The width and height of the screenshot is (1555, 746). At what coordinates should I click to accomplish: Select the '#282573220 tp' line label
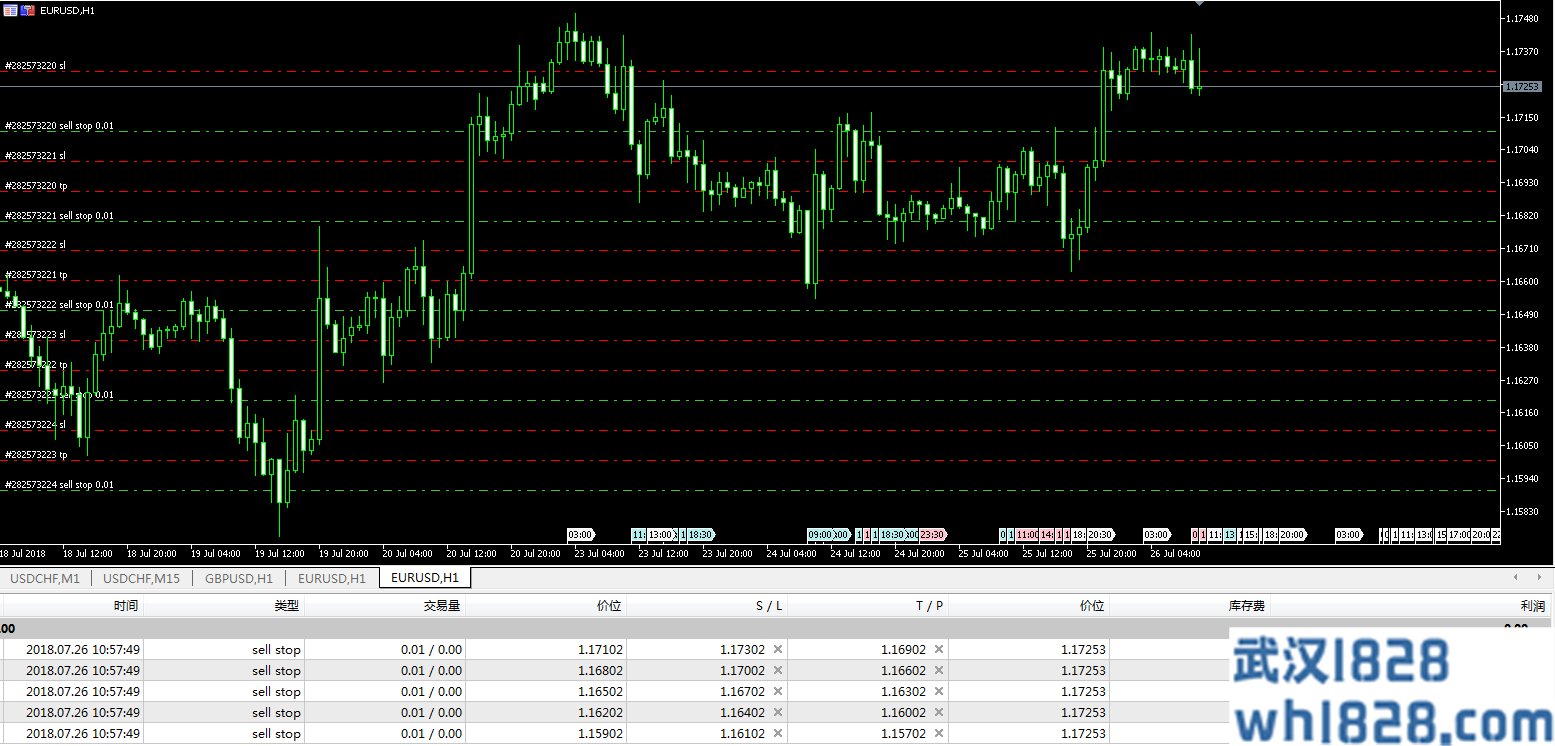coord(36,185)
